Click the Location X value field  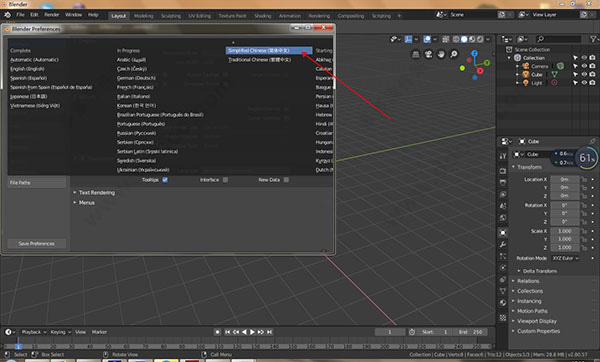pos(565,179)
